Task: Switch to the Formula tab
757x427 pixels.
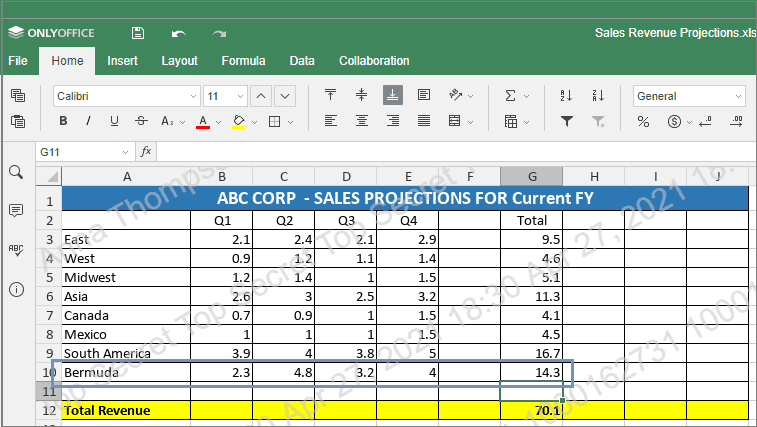Action: coord(243,61)
